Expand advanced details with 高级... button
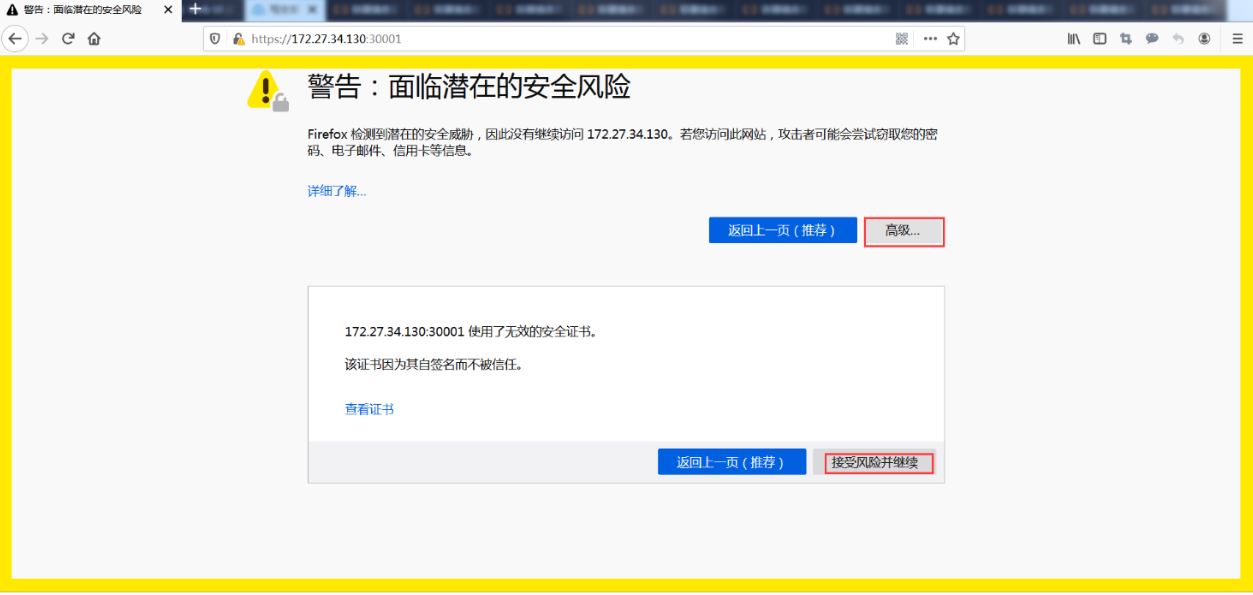Screen dimensions: 1253x595 point(903,231)
